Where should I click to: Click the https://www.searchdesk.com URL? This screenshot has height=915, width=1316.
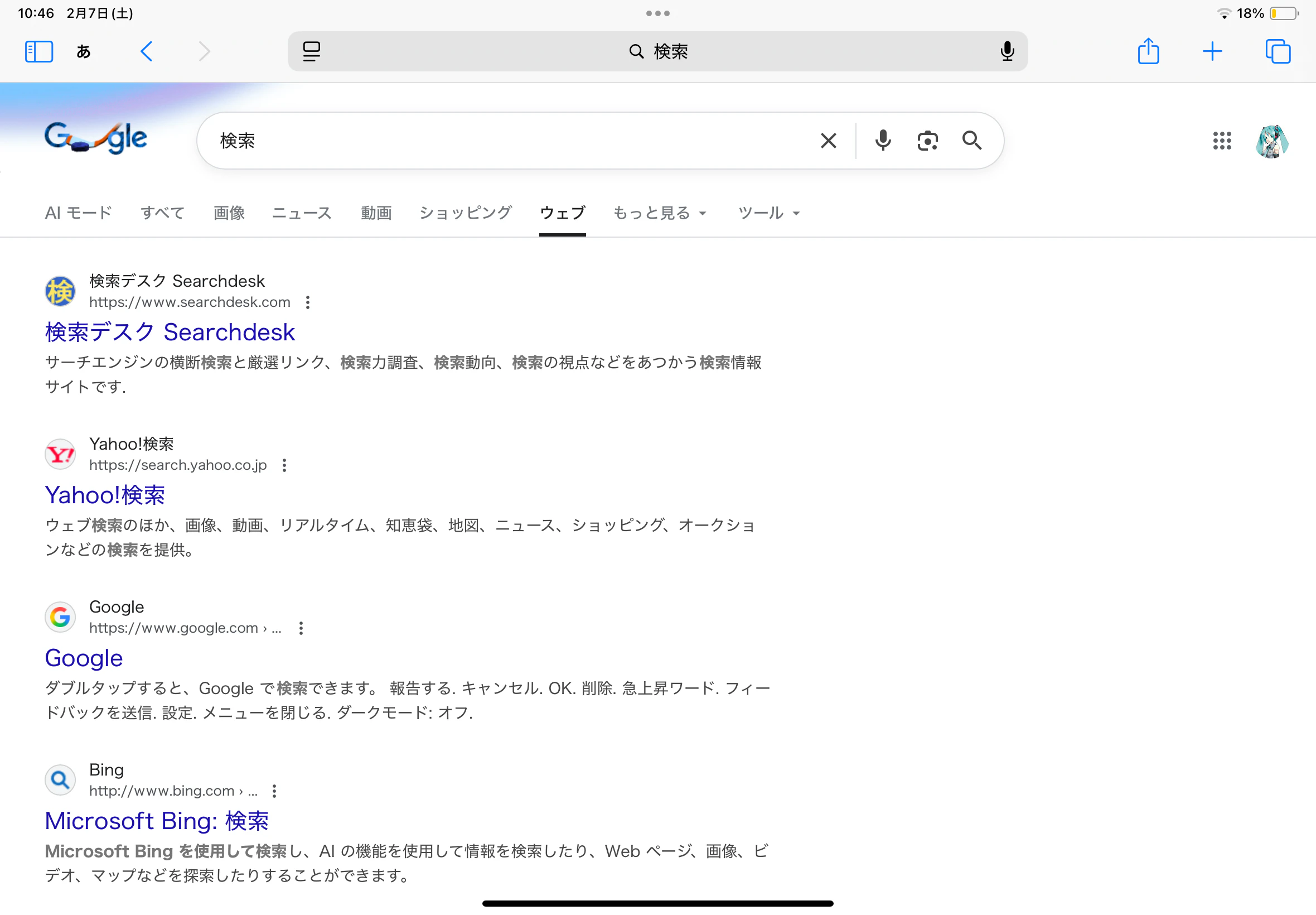pos(190,302)
